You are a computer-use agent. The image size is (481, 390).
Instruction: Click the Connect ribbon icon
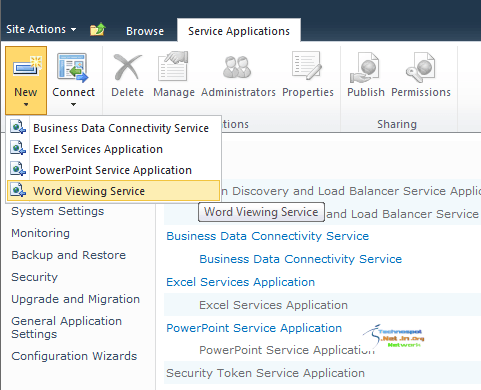[73, 68]
